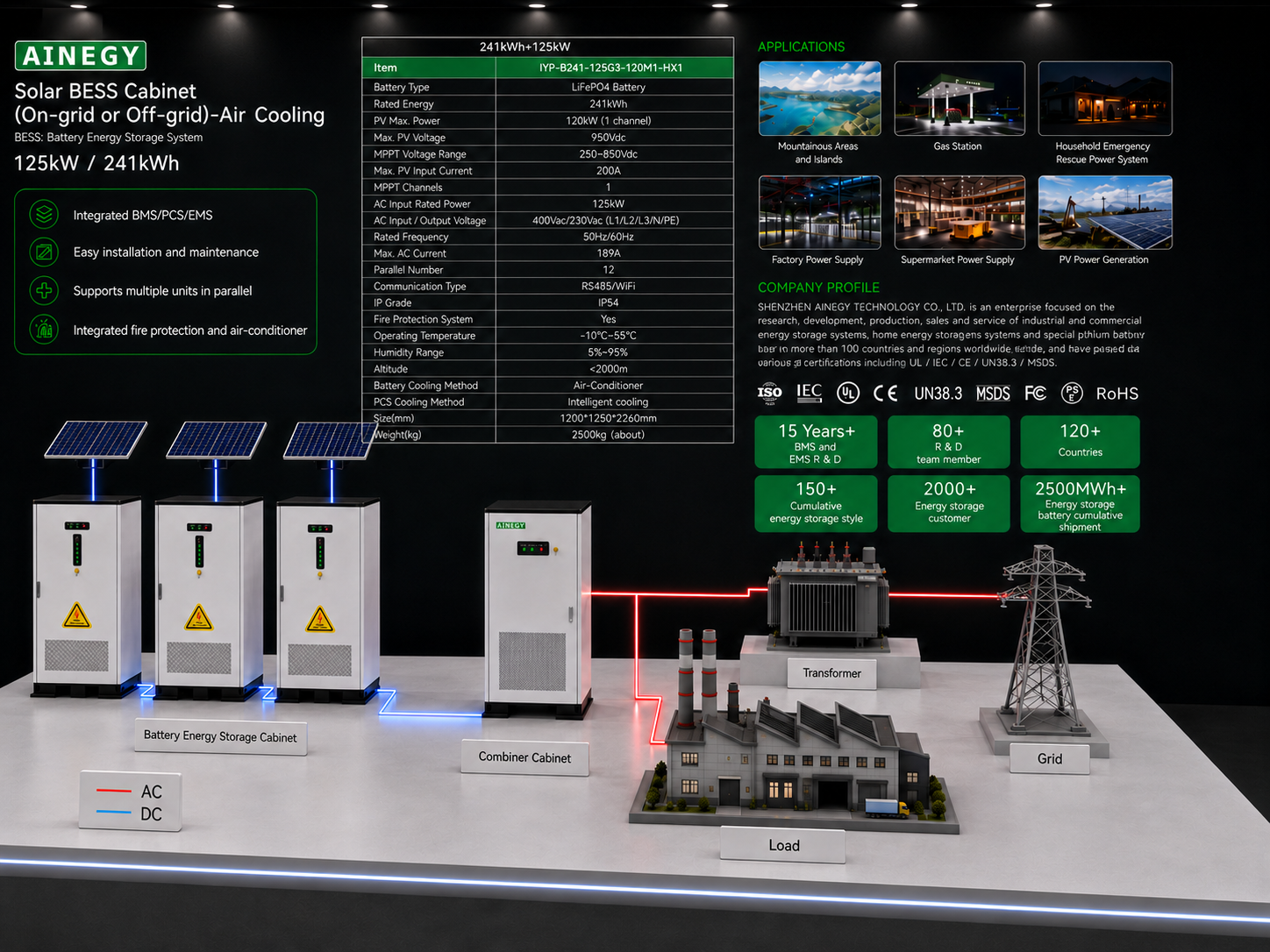The height and width of the screenshot is (952, 1270).
Task: Click the AINEGY logo
Action: point(81,56)
